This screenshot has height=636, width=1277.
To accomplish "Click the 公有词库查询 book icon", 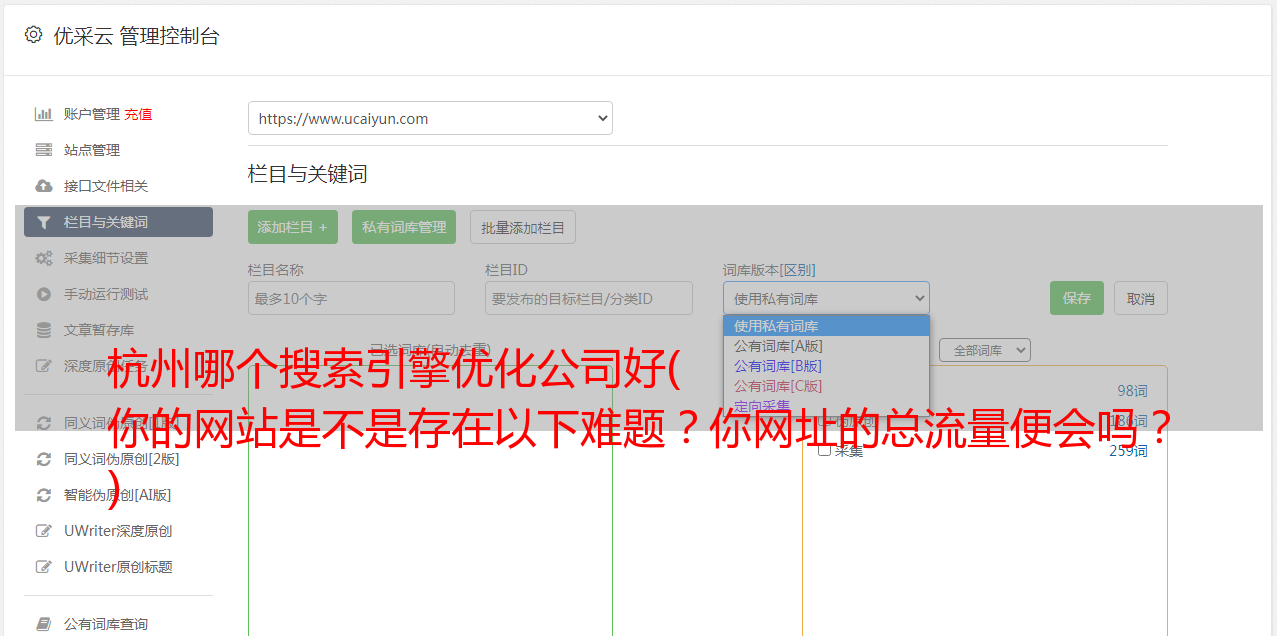I will 44,624.
